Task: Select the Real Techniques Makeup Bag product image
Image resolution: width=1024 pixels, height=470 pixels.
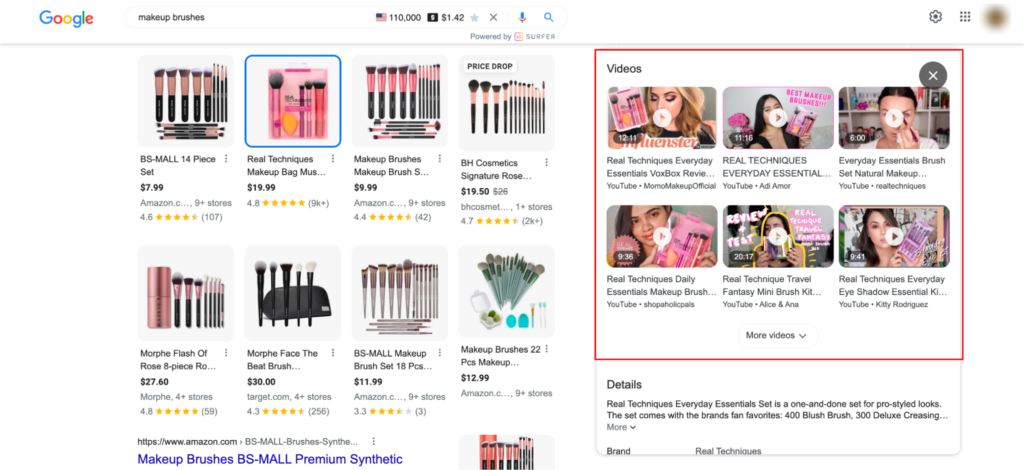Action: (x=293, y=101)
